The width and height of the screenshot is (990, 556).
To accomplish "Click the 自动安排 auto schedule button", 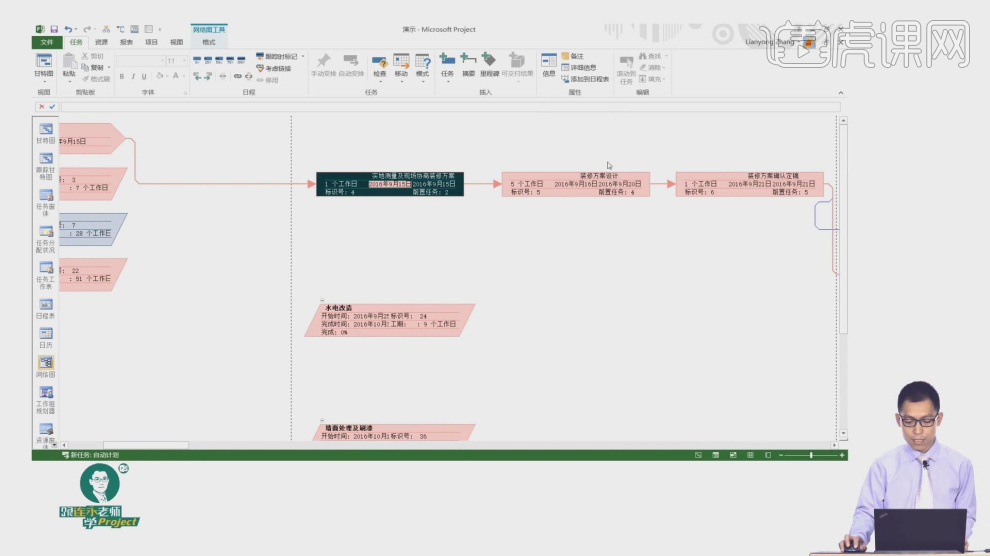I will pos(351,66).
